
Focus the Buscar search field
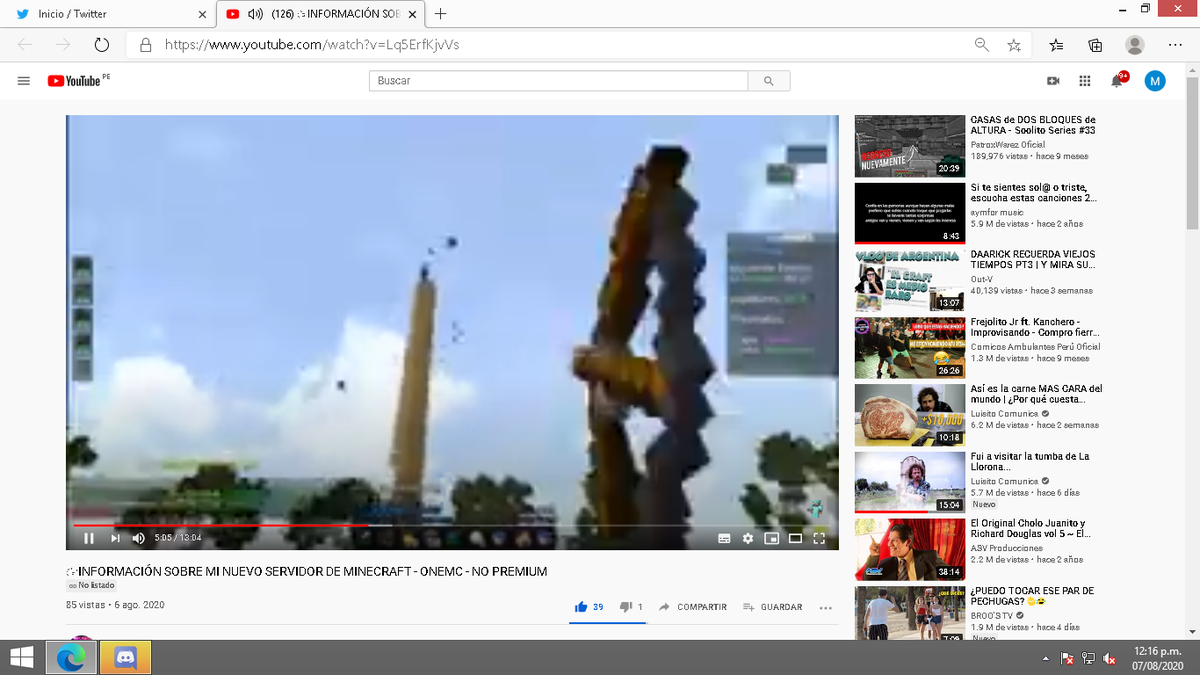(x=559, y=81)
